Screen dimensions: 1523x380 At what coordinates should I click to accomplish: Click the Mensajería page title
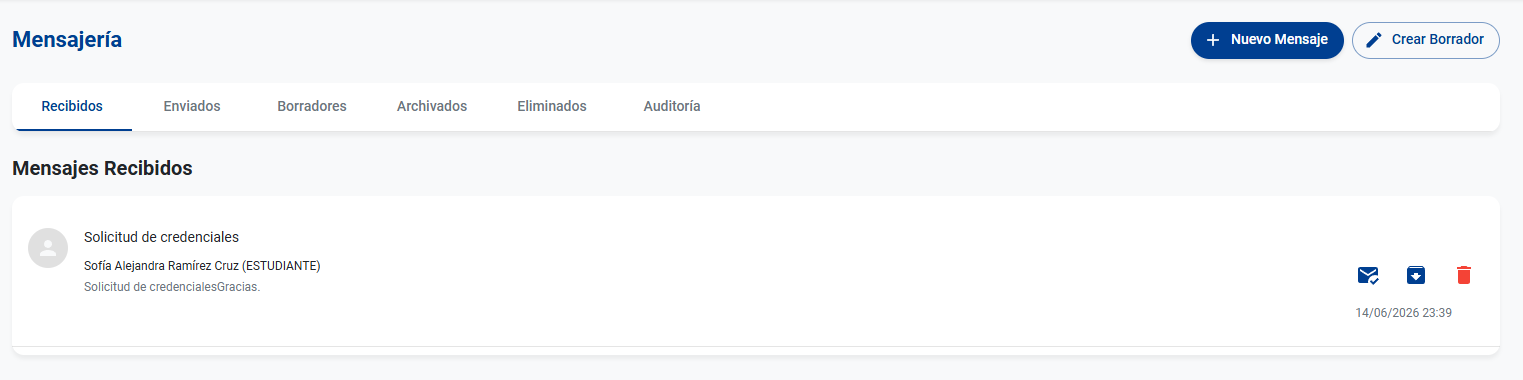point(67,40)
